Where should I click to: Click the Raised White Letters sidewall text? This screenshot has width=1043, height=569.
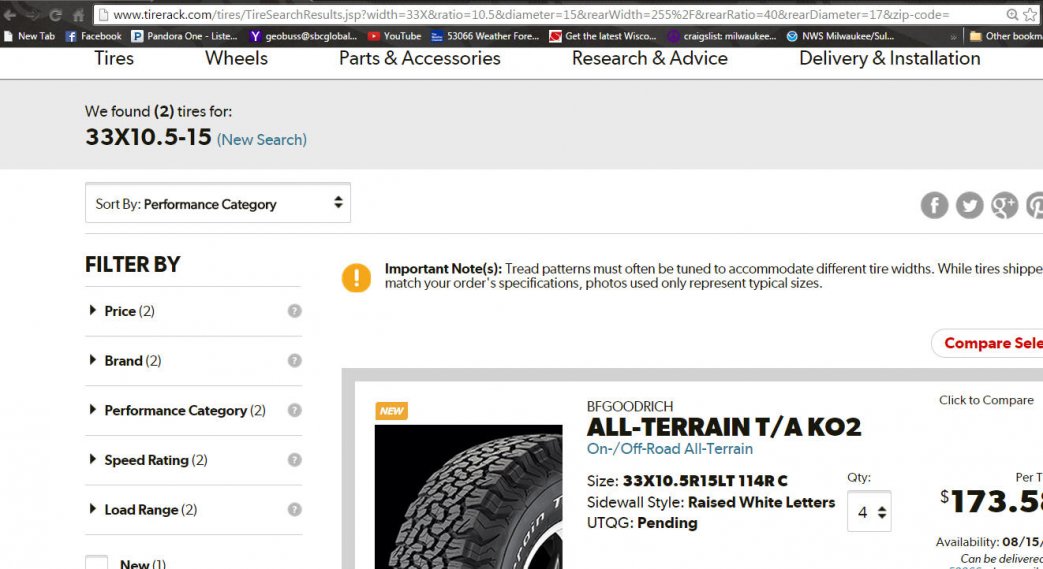pyautogui.click(x=761, y=502)
